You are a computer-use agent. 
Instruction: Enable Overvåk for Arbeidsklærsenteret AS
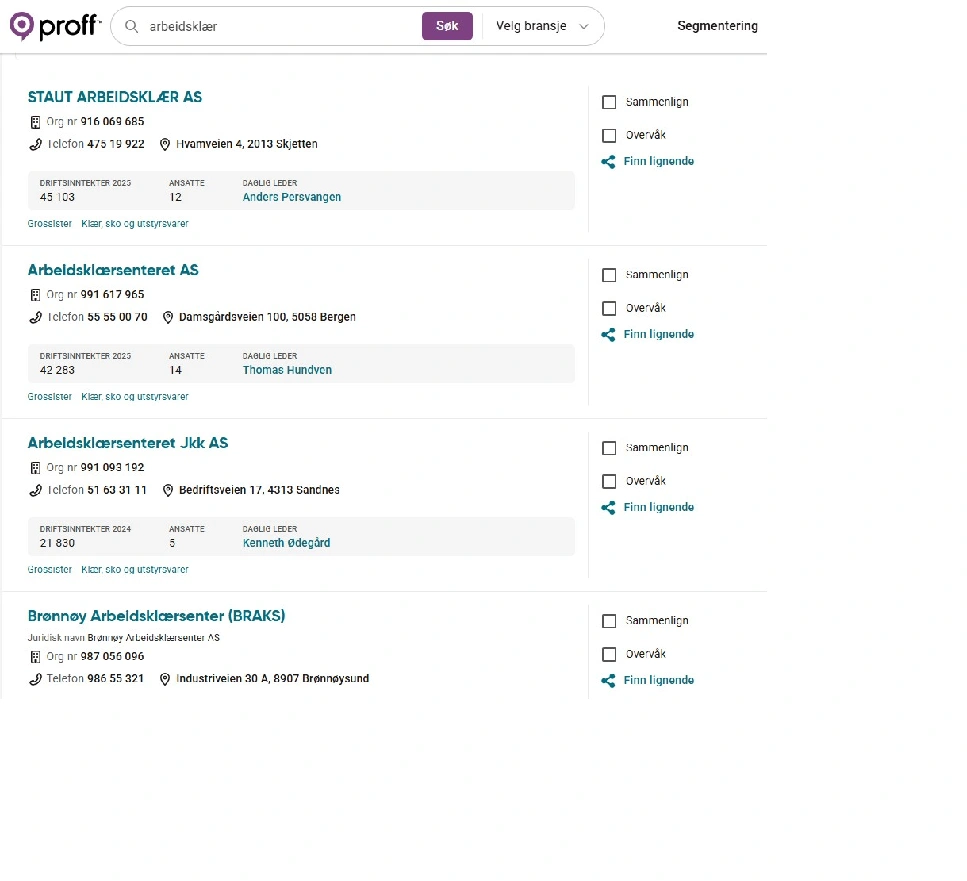click(609, 308)
